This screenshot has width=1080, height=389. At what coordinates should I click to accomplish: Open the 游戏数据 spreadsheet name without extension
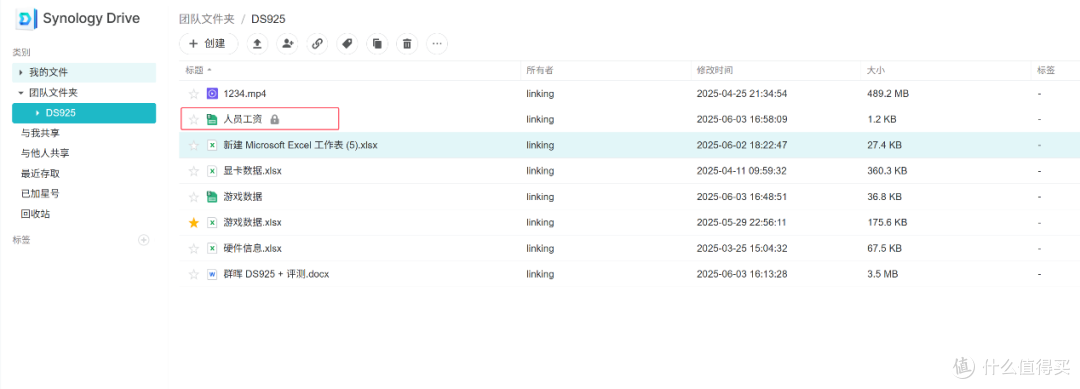tap(242, 197)
